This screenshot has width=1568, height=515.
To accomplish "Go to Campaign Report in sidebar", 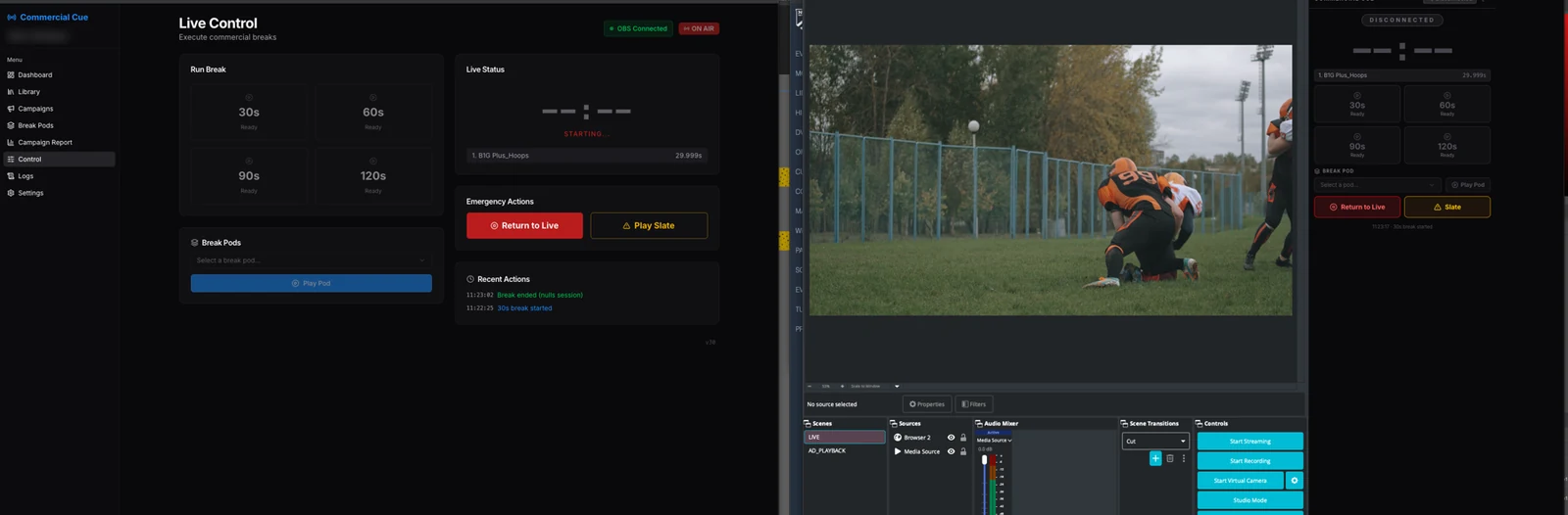I will coord(39,142).
